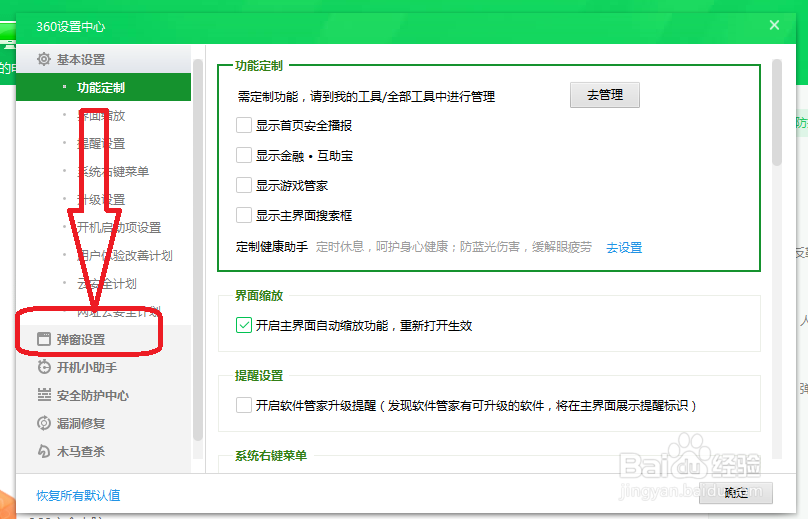The image size is (808, 519).
Task: Expand the 木马查杀 section
Action: point(104,451)
